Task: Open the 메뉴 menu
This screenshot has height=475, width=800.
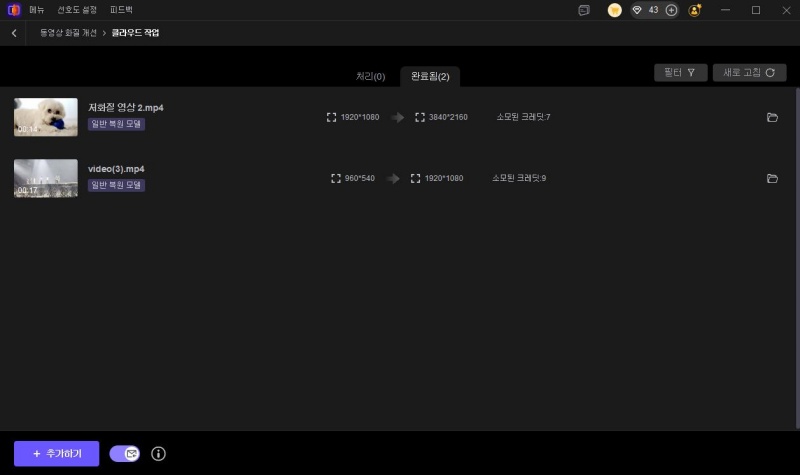Action: 37,10
